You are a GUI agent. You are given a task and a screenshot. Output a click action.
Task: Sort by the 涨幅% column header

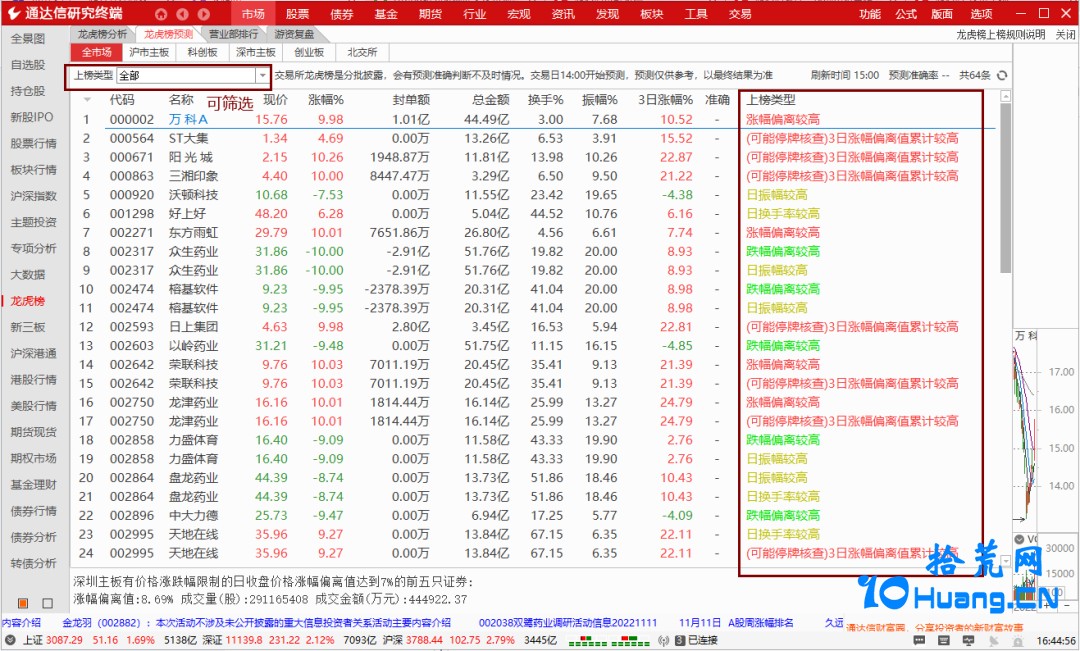(325, 100)
